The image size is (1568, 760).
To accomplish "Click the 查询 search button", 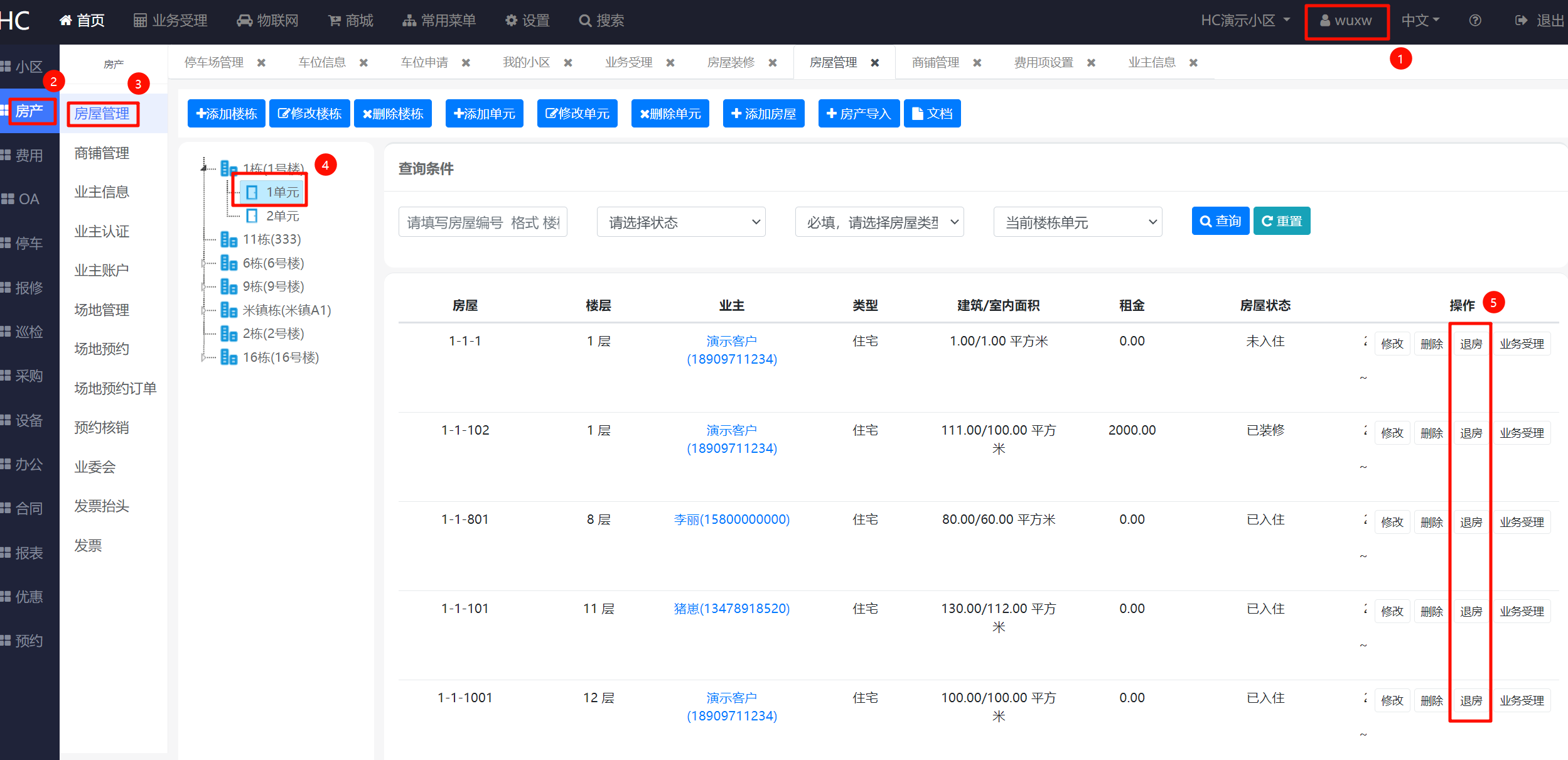I will [x=1220, y=221].
